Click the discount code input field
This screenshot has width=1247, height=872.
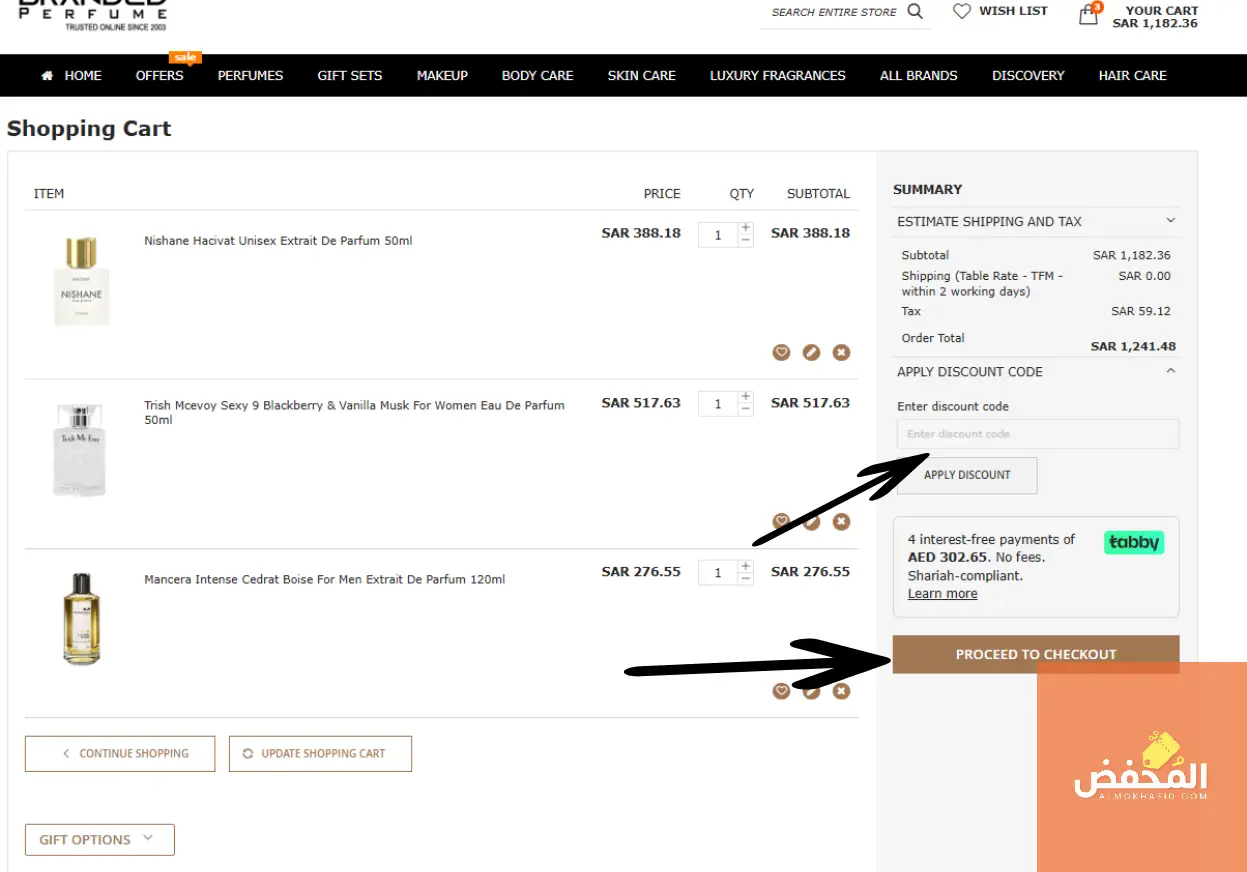click(x=1038, y=434)
